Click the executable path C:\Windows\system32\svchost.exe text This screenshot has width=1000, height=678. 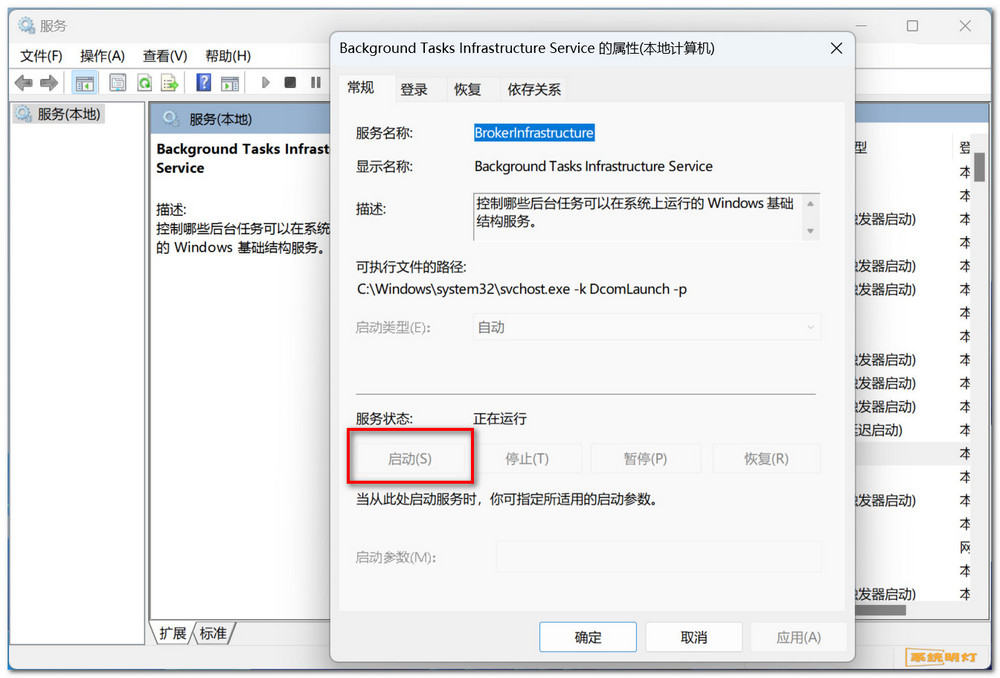click(x=522, y=289)
